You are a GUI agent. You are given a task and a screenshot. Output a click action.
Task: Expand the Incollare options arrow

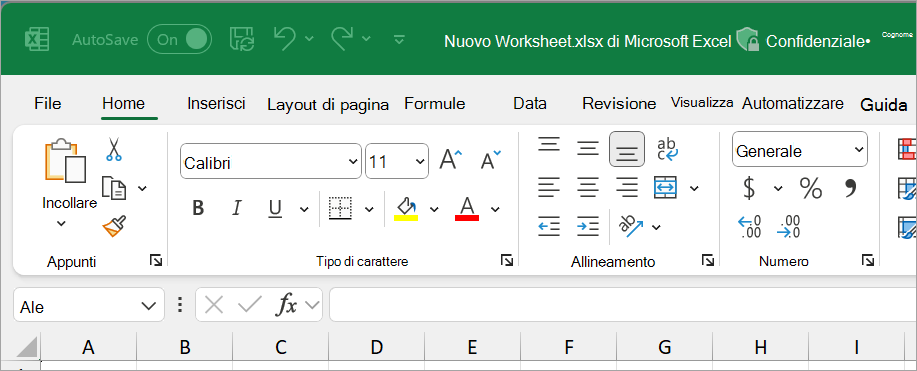(x=61, y=223)
